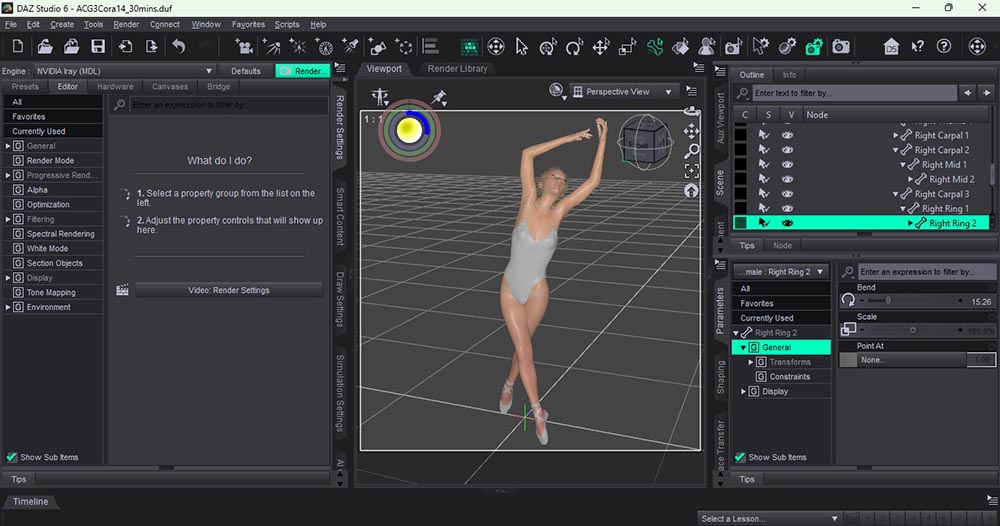The image size is (1000, 526).
Task: Create a new camera from the toolbar
Action: 244,47
